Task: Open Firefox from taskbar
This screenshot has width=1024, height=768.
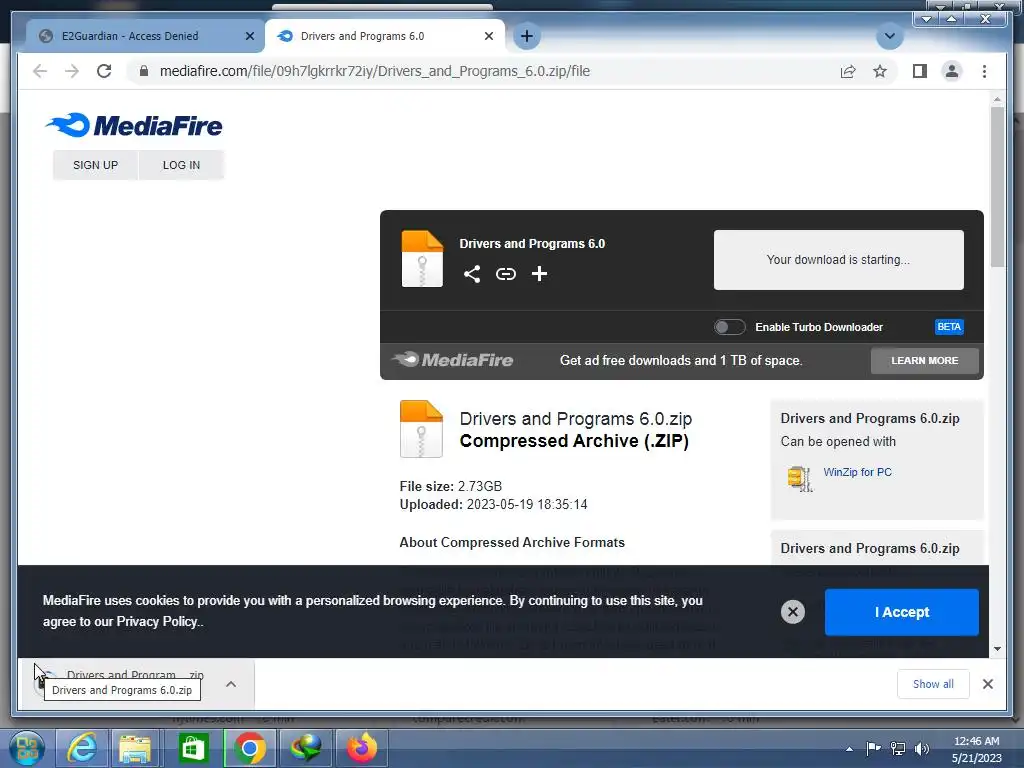Action: (x=361, y=748)
